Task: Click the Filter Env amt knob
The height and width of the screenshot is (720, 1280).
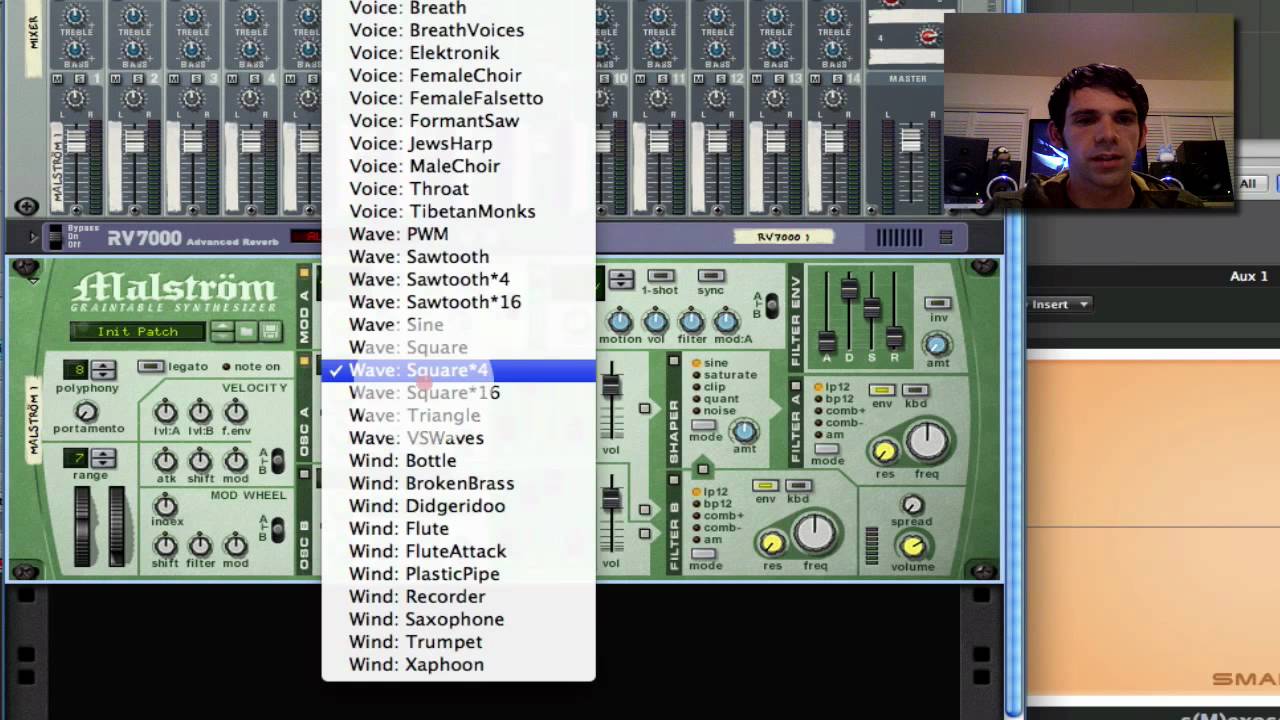Action: tap(936, 345)
